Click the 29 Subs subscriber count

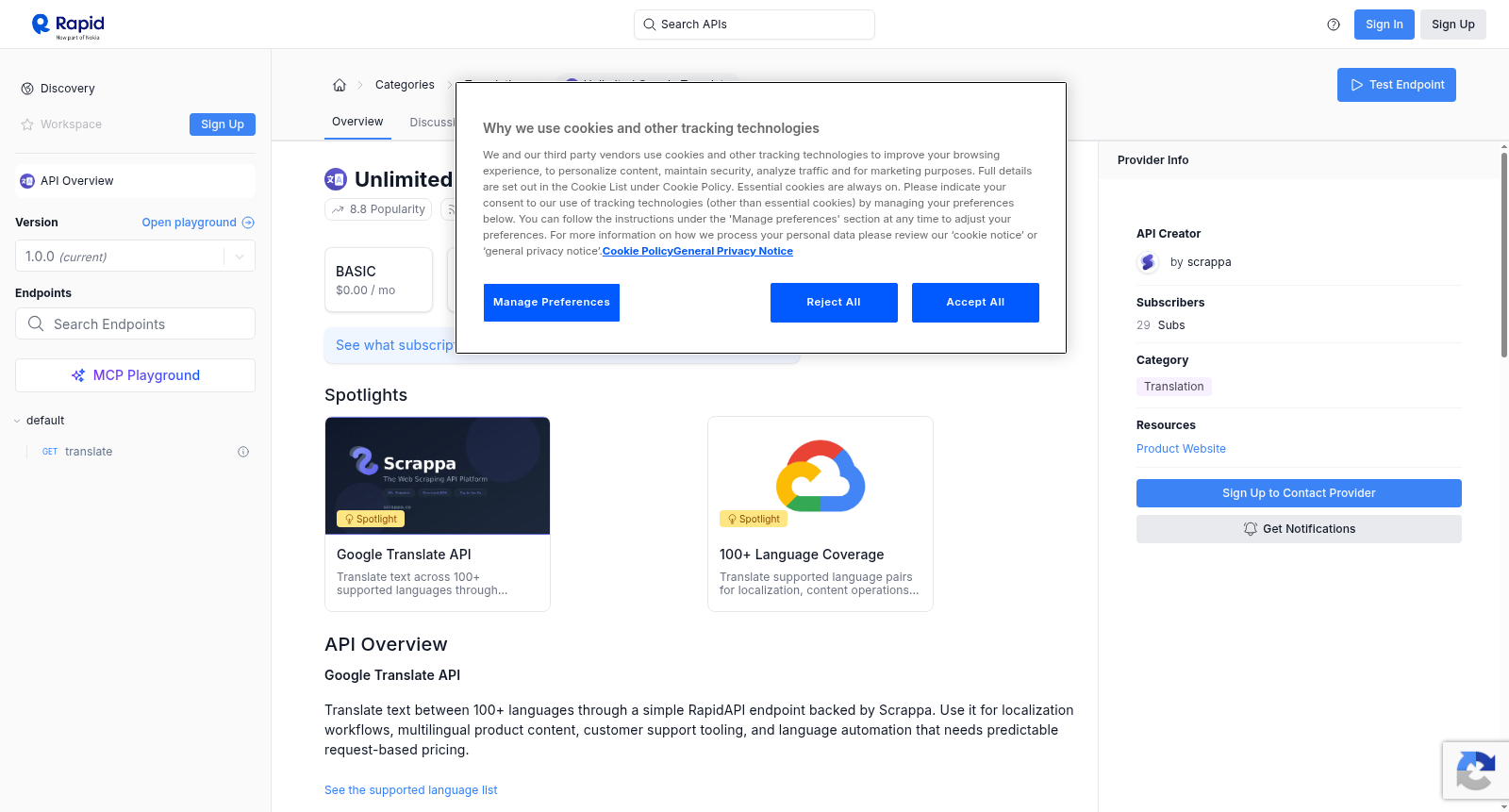point(1161,325)
